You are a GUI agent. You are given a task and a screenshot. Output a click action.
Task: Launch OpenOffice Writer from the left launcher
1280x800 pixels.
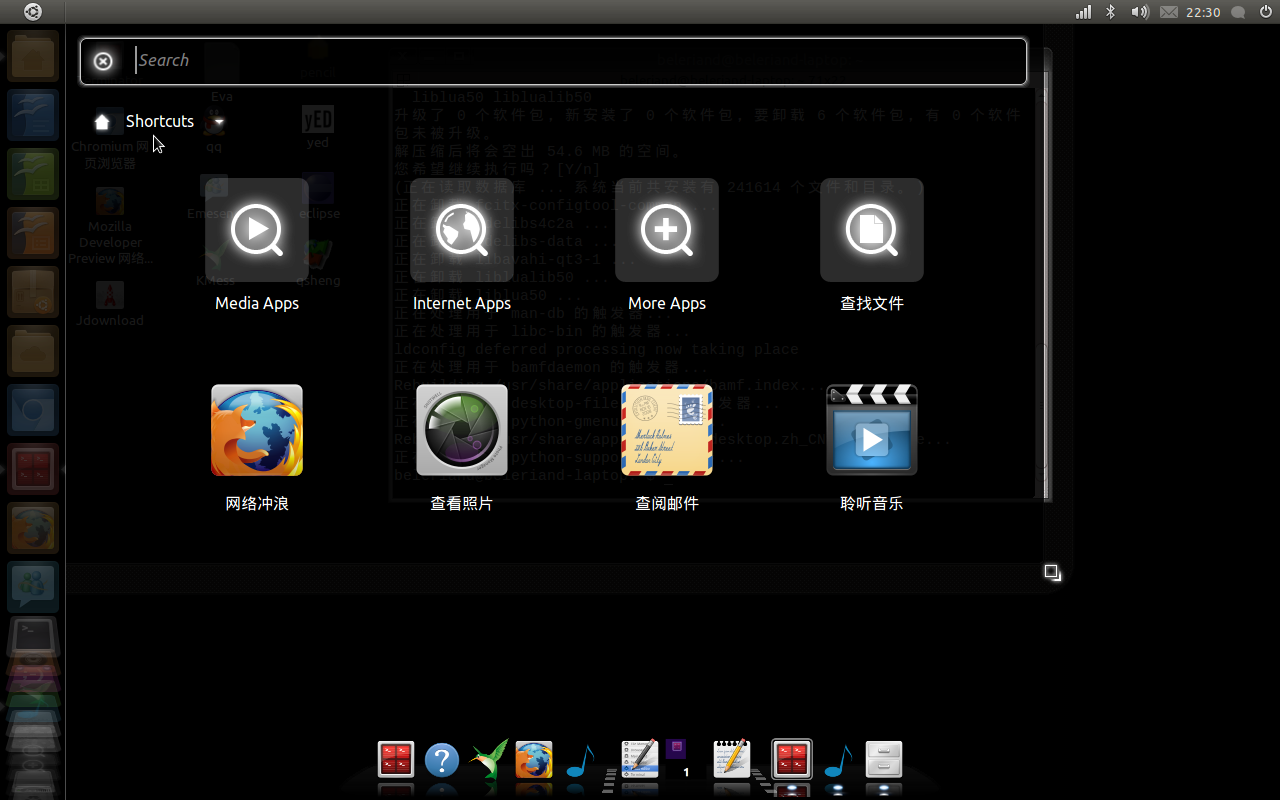point(33,114)
